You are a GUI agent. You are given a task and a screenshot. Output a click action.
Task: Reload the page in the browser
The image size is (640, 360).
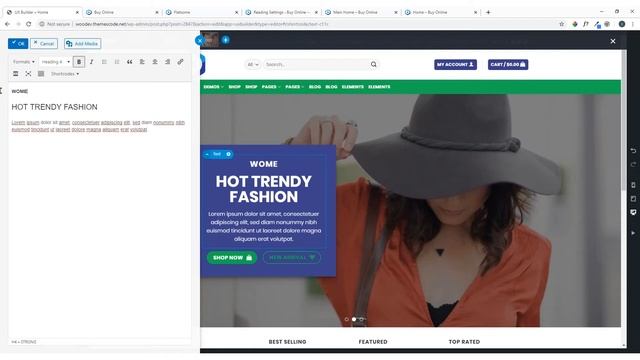(x=29, y=24)
